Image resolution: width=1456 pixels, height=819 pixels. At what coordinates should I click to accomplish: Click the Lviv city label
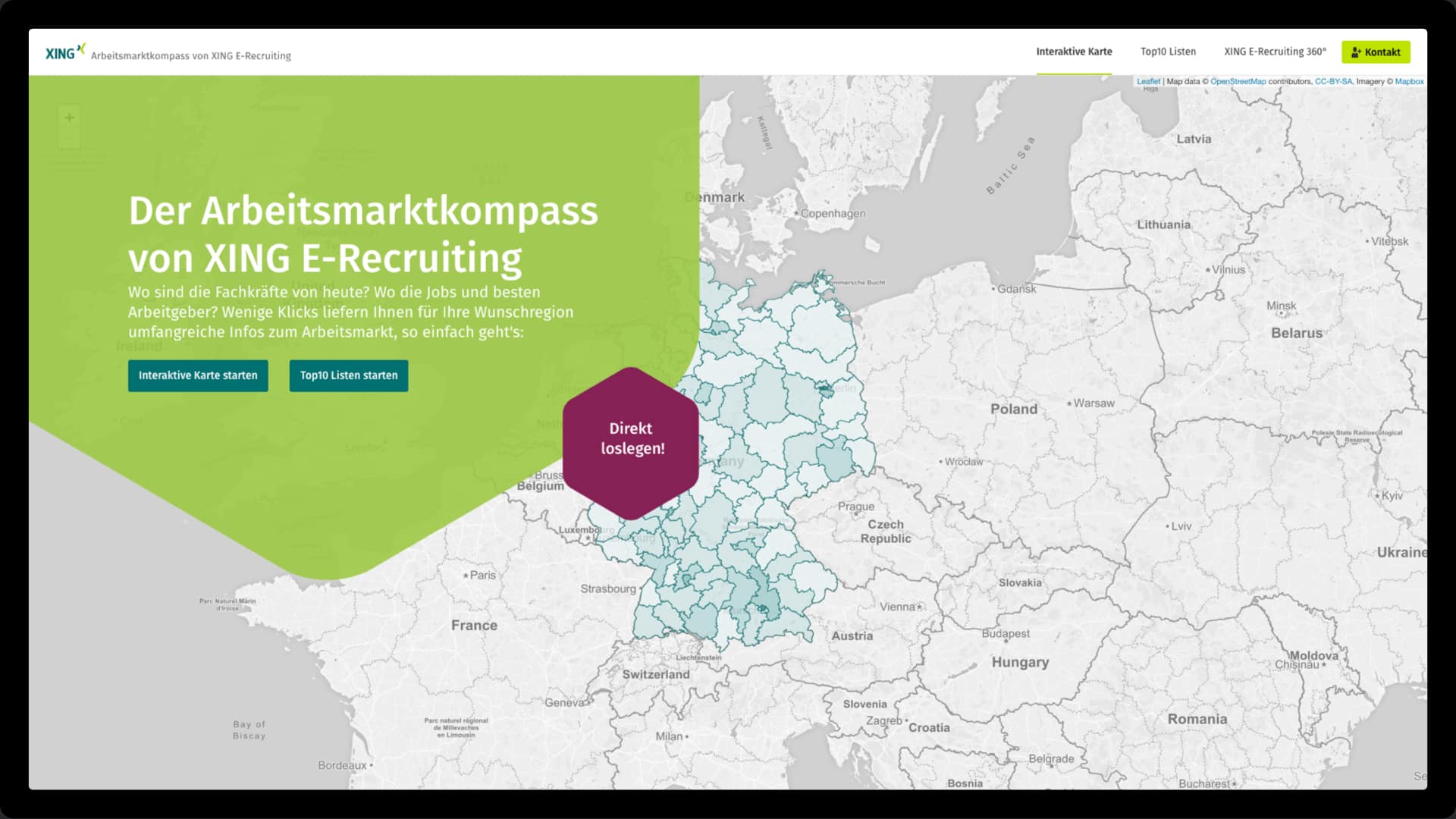pos(1181,526)
